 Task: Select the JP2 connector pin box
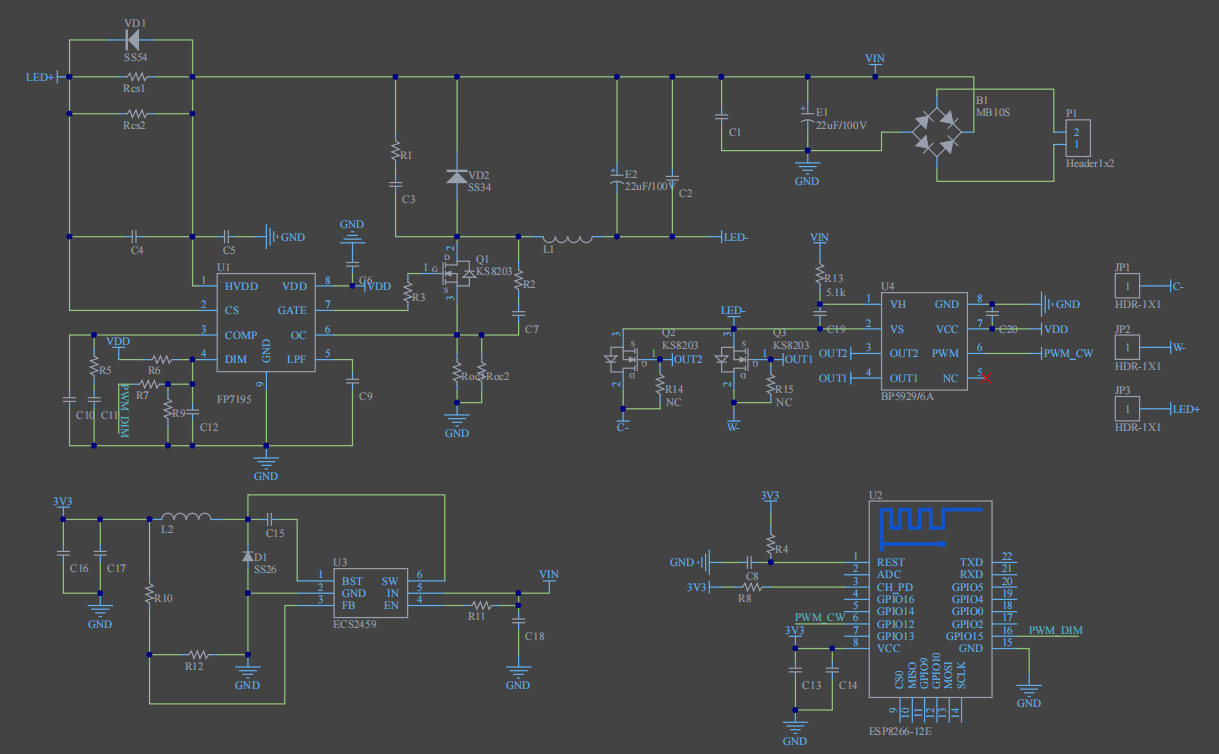click(x=1127, y=348)
